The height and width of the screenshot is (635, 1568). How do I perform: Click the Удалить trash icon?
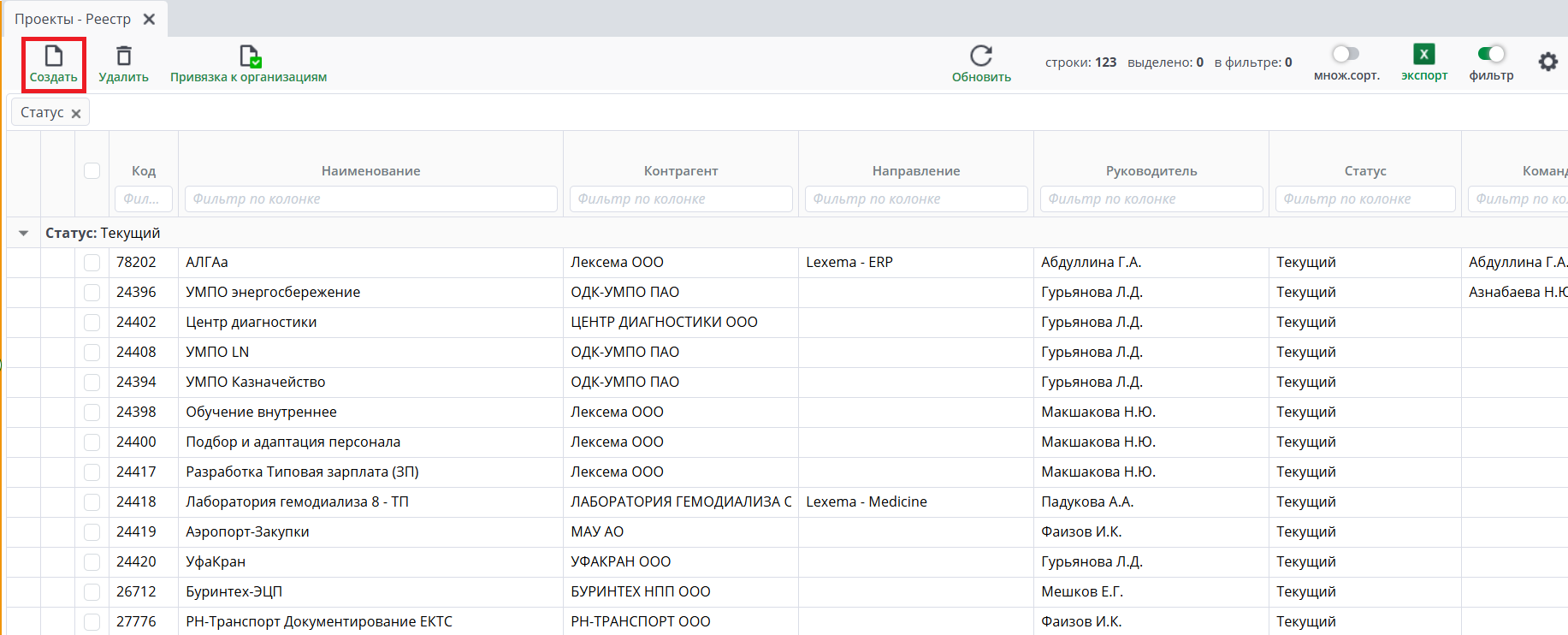[x=123, y=56]
